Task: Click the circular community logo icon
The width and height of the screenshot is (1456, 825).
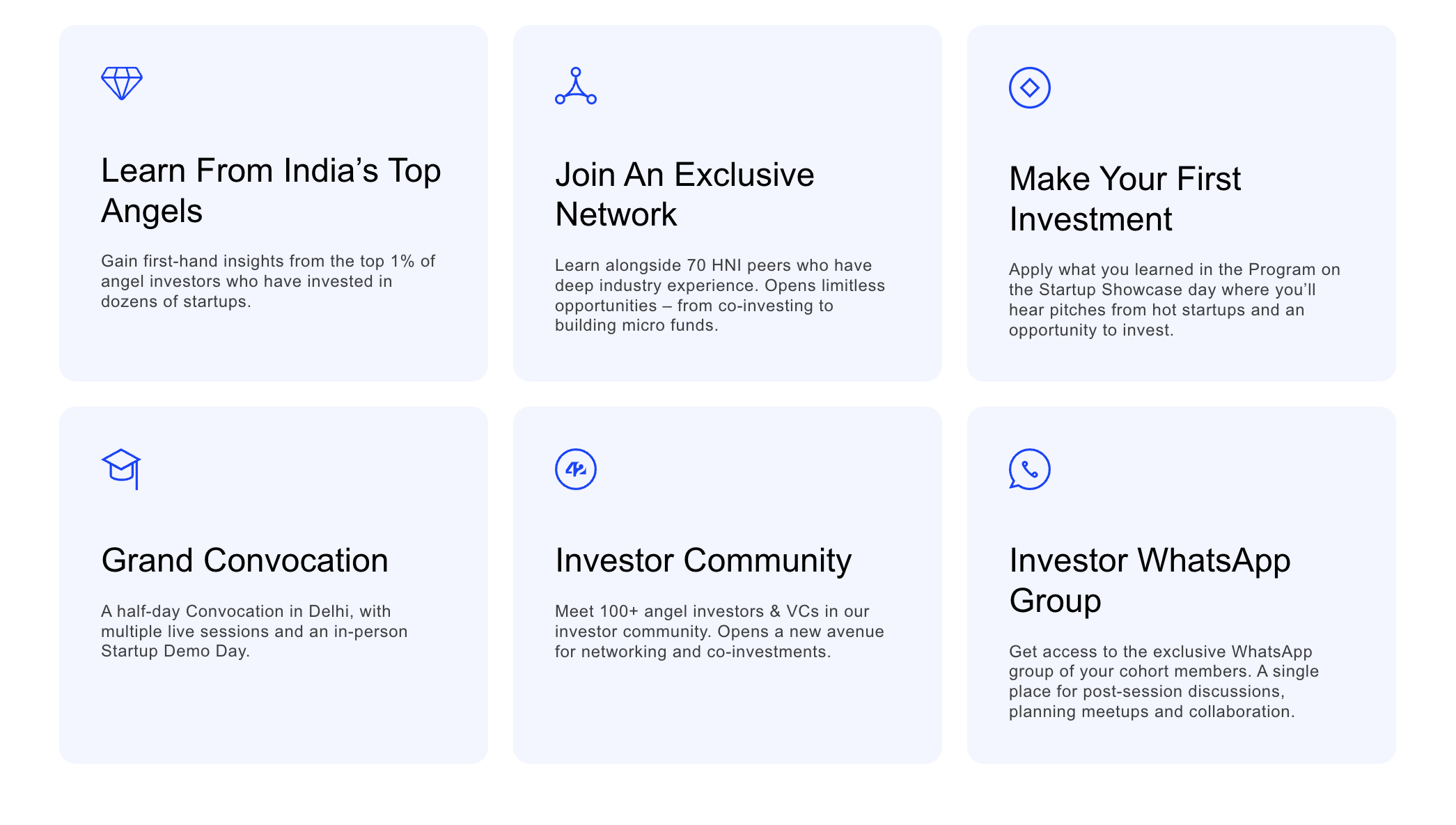Action: point(576,469)
